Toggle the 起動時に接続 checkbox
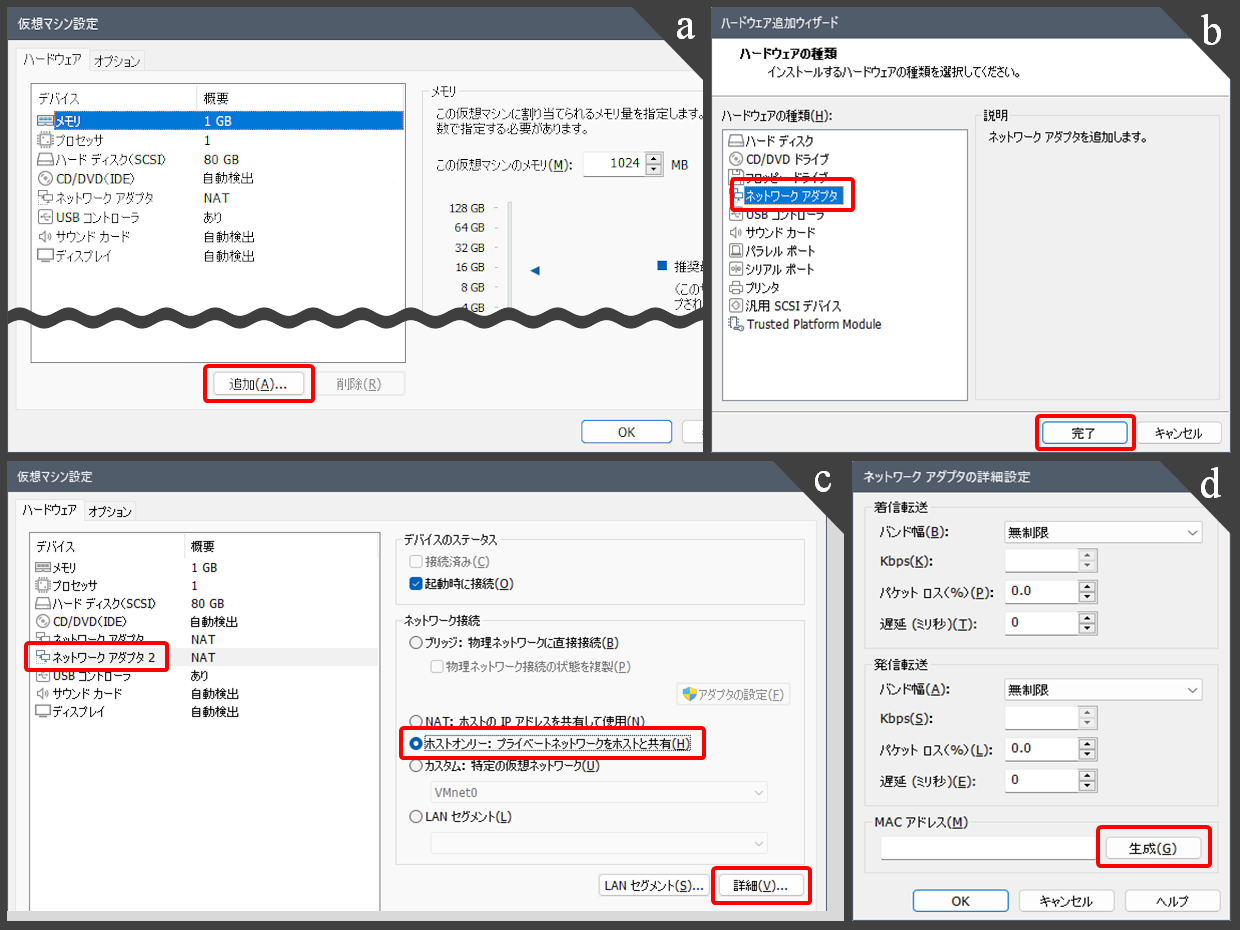The height and width of the screenshot is (930, 1240). coord(417,584)
